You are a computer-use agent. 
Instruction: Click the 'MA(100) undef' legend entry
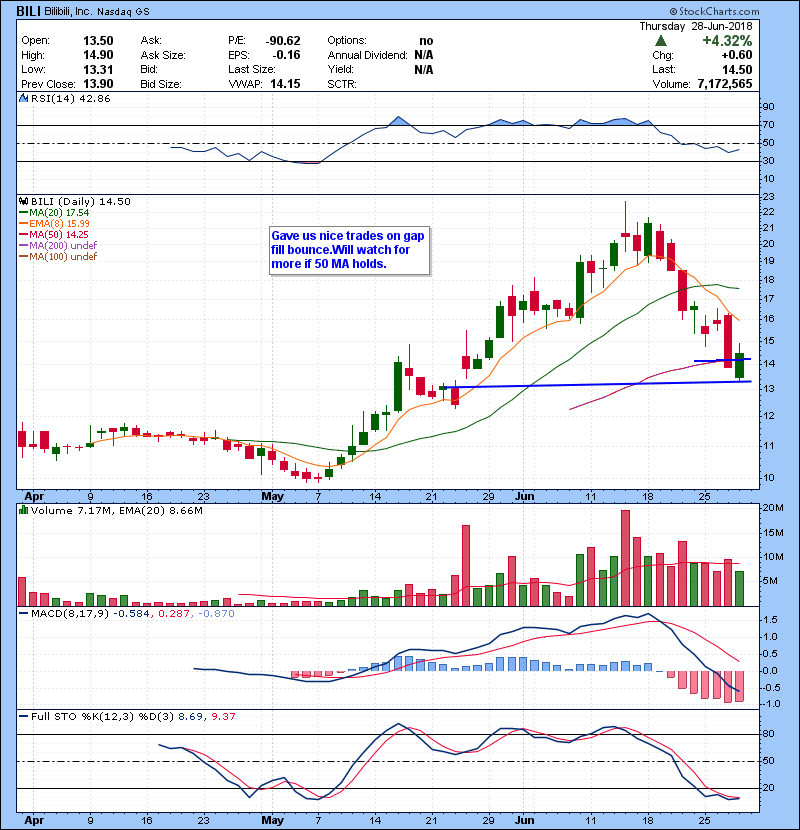pos(58,257)
